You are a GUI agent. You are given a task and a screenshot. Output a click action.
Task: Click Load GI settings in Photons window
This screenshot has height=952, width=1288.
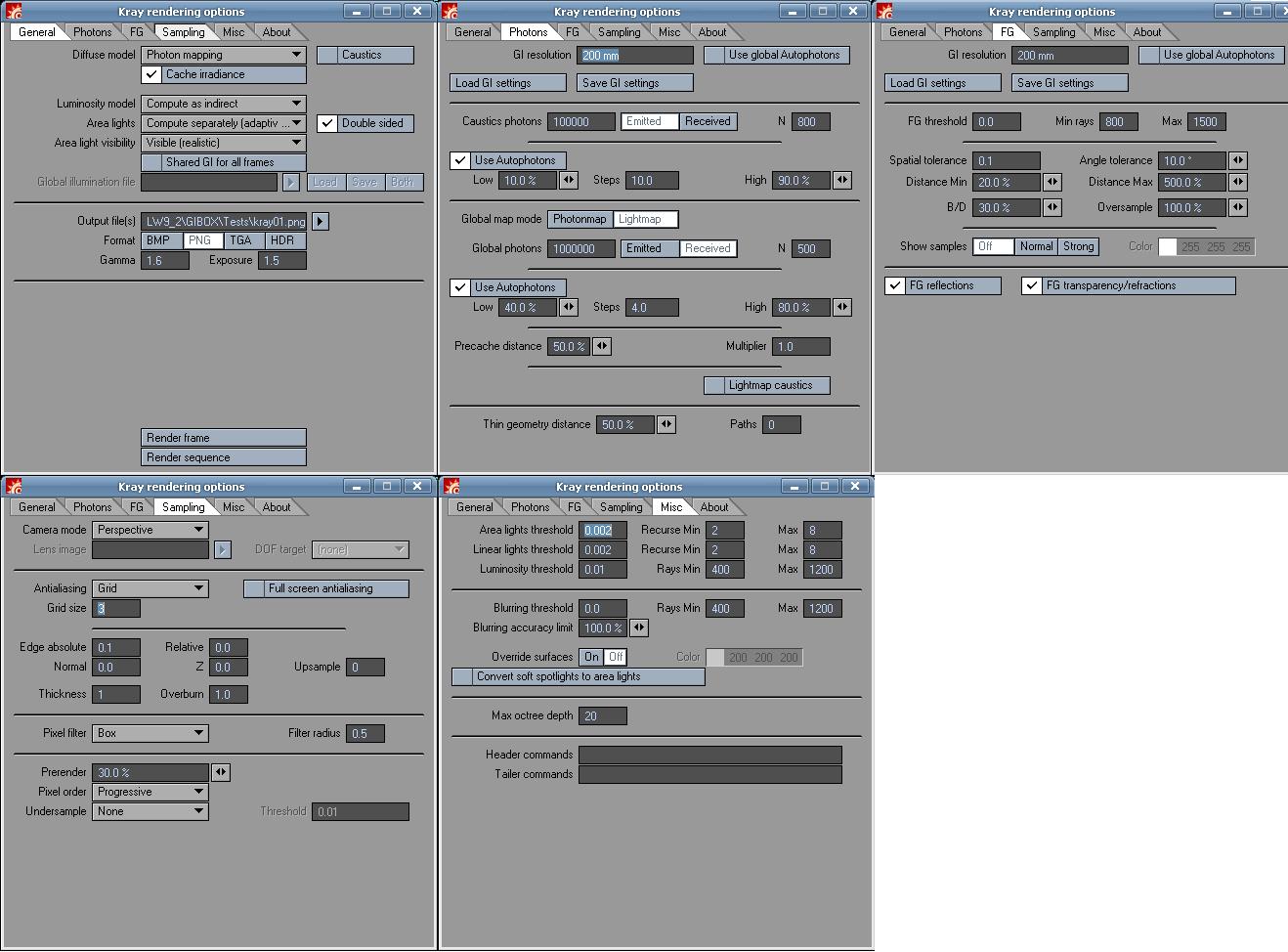tap(508, 83)
